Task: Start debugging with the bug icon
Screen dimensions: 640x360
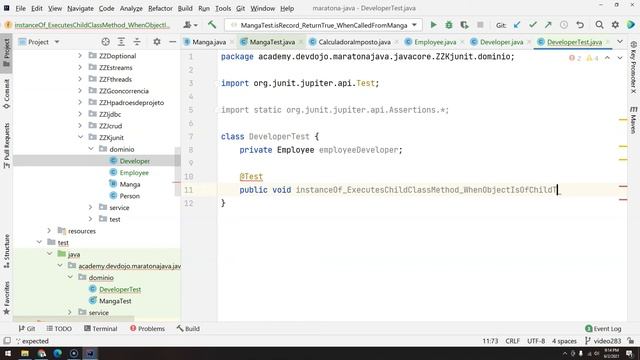Action: click(x=449, y=25)
